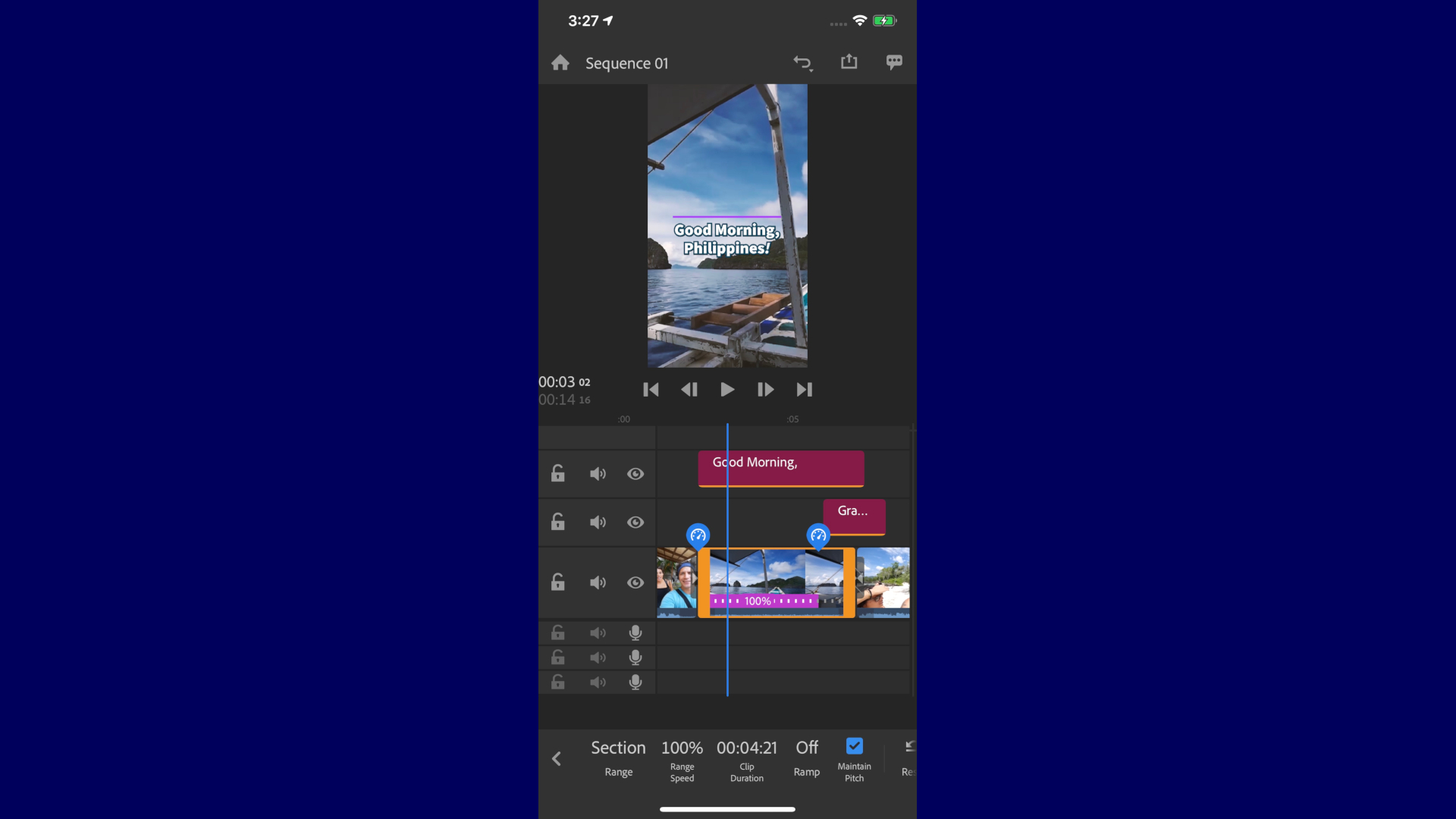The width and height of the screenshot is (1456, 819).
Task: Tap the Section Range label
Action: 618,757
